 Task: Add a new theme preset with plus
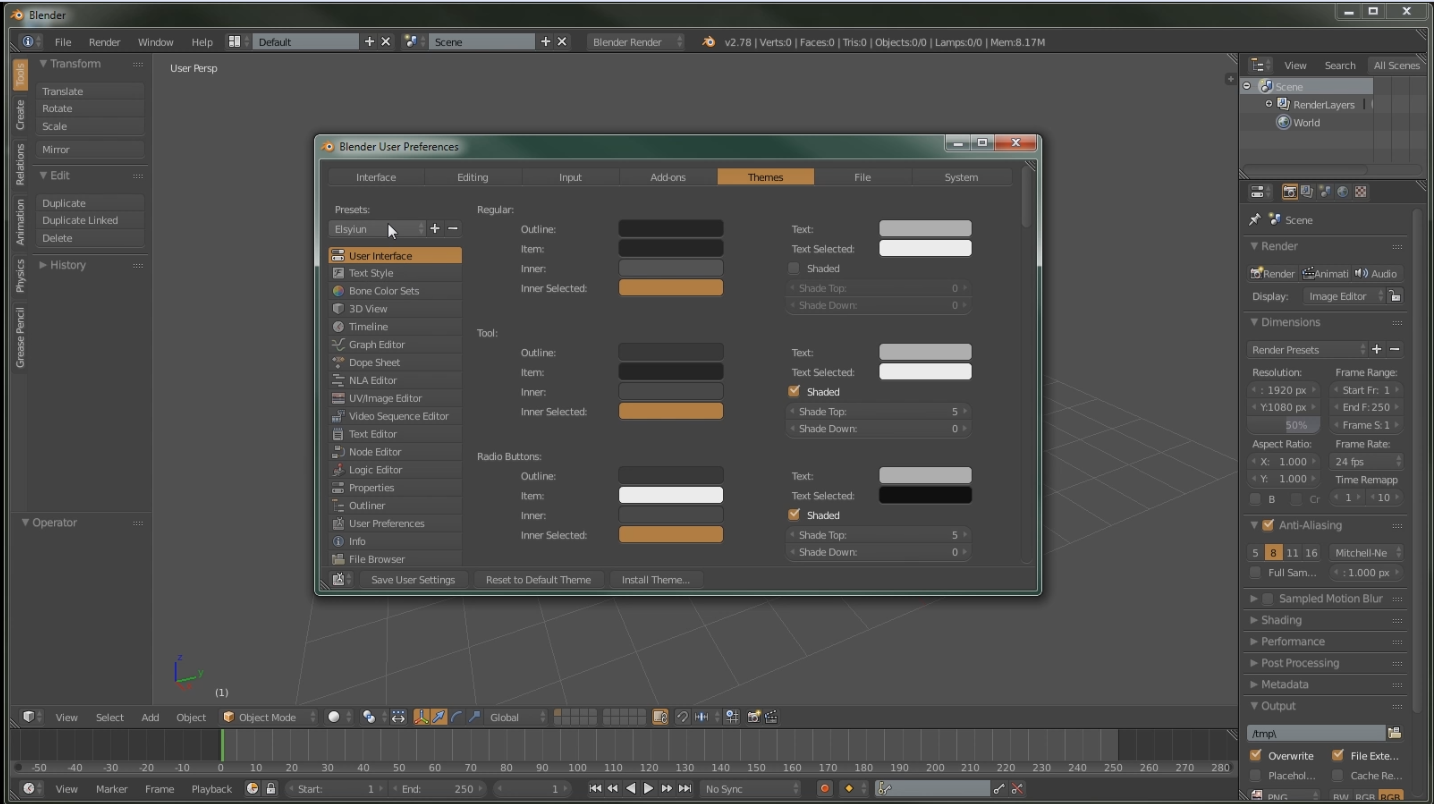point(435,229)
